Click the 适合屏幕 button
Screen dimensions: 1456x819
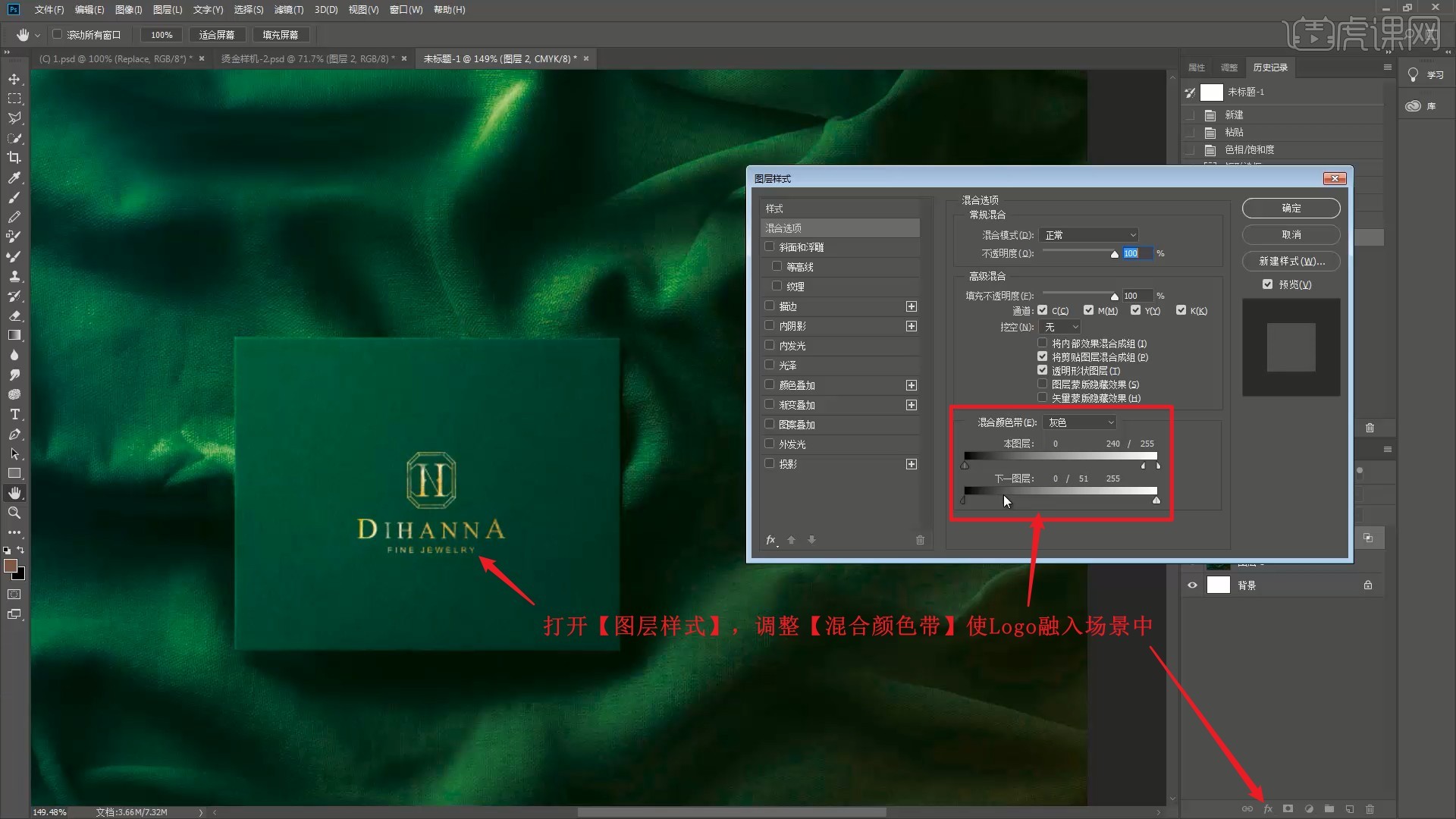[217, 35]
